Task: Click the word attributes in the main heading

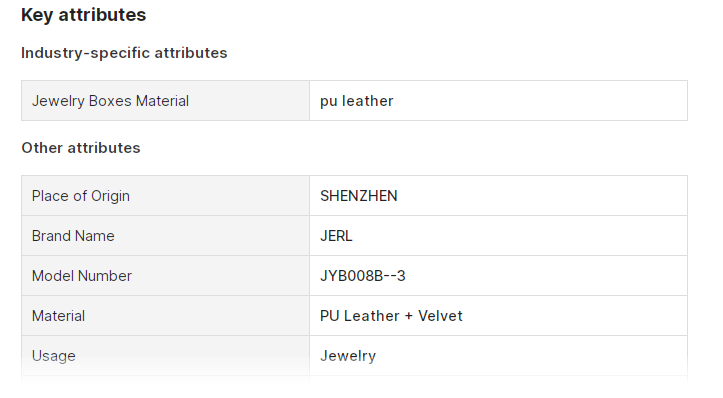Action: coord(102,15)
